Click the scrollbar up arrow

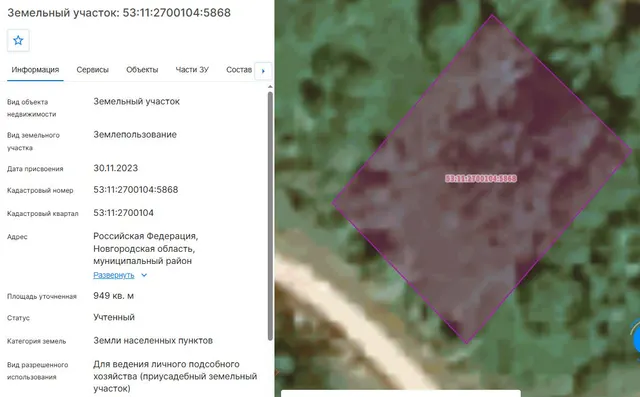270,87
